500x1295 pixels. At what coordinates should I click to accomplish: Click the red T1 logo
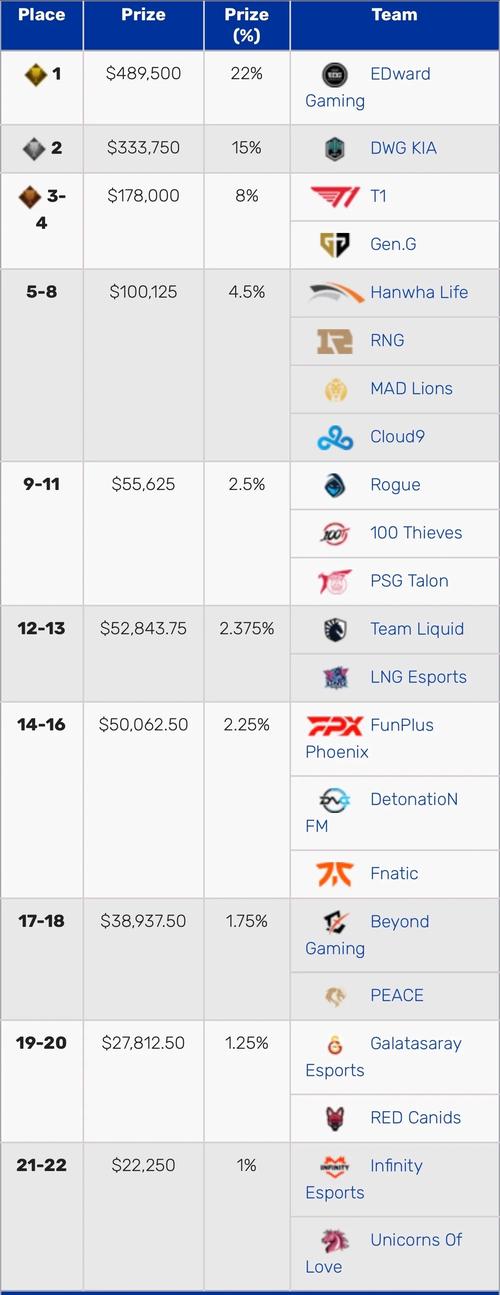pyautogui.click(x=334, y=196)
